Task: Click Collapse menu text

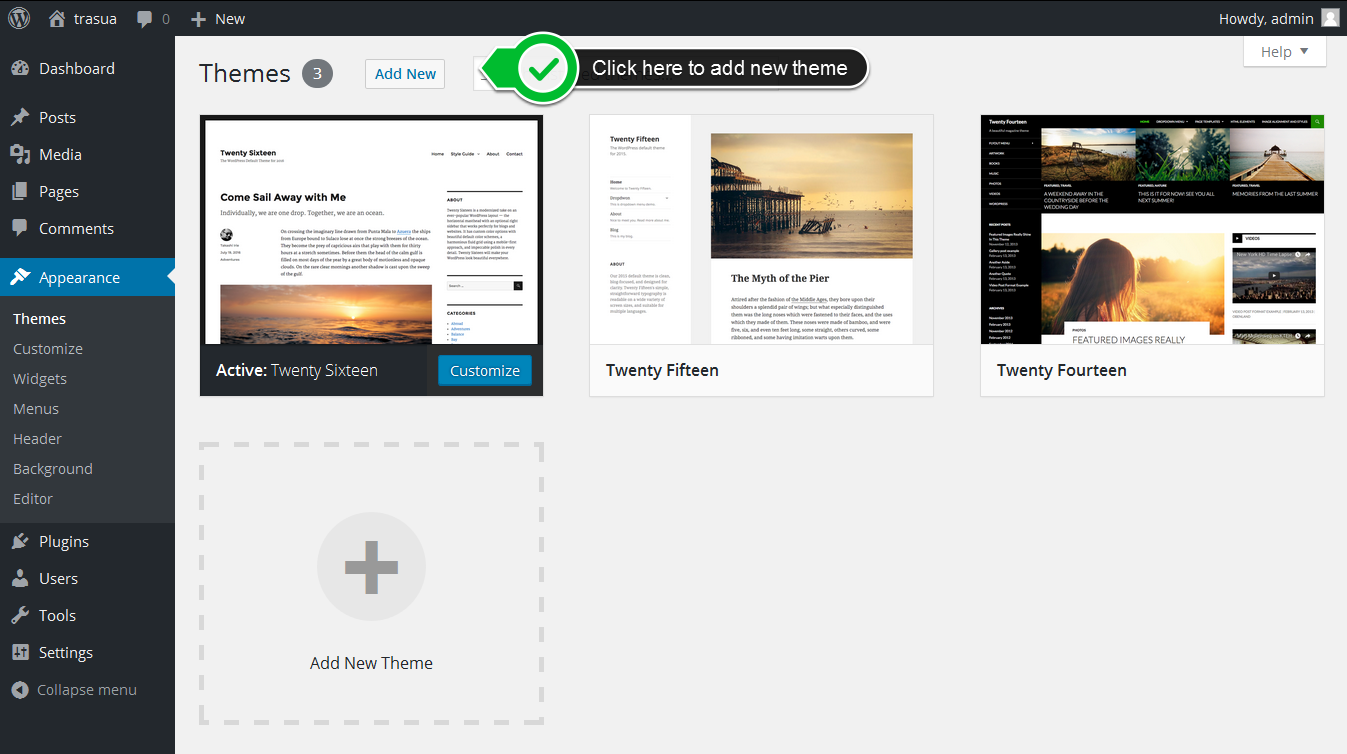Action: click(x=87, y=690)
